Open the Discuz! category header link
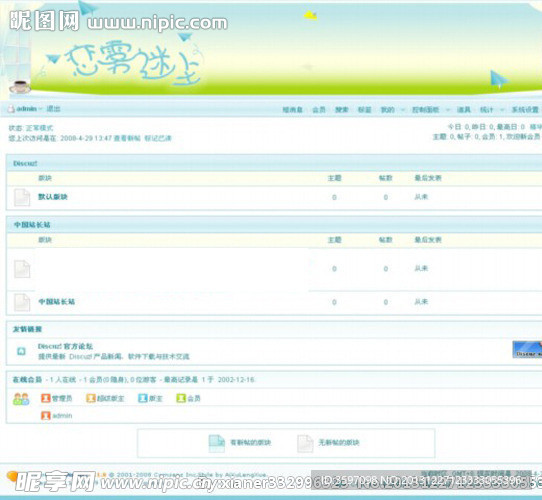Screen dimensions: 542x500 [x=25, y=163]
